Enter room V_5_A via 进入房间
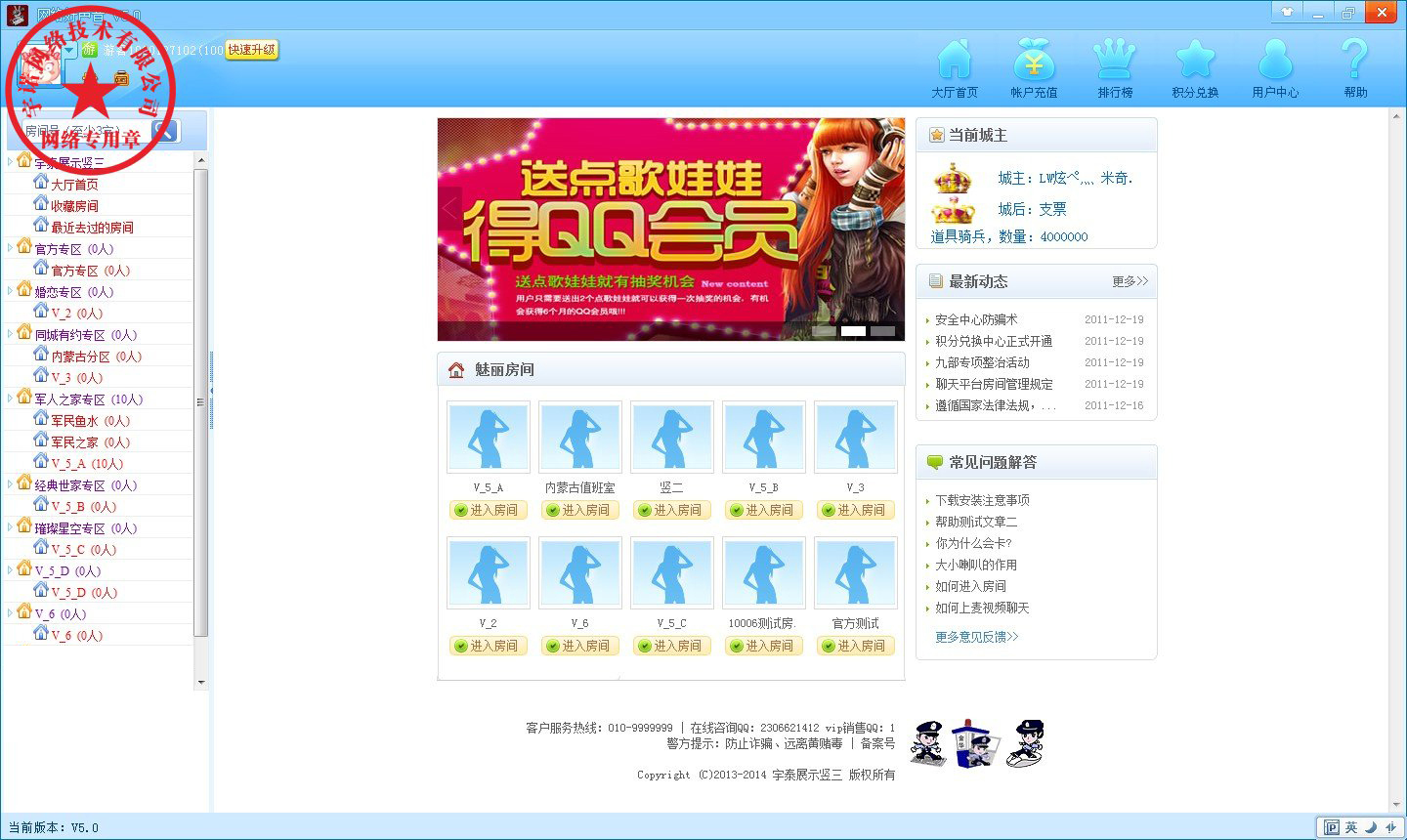Image resolution: width=1407 pixels, height=840 pixels. click(489, 510)
